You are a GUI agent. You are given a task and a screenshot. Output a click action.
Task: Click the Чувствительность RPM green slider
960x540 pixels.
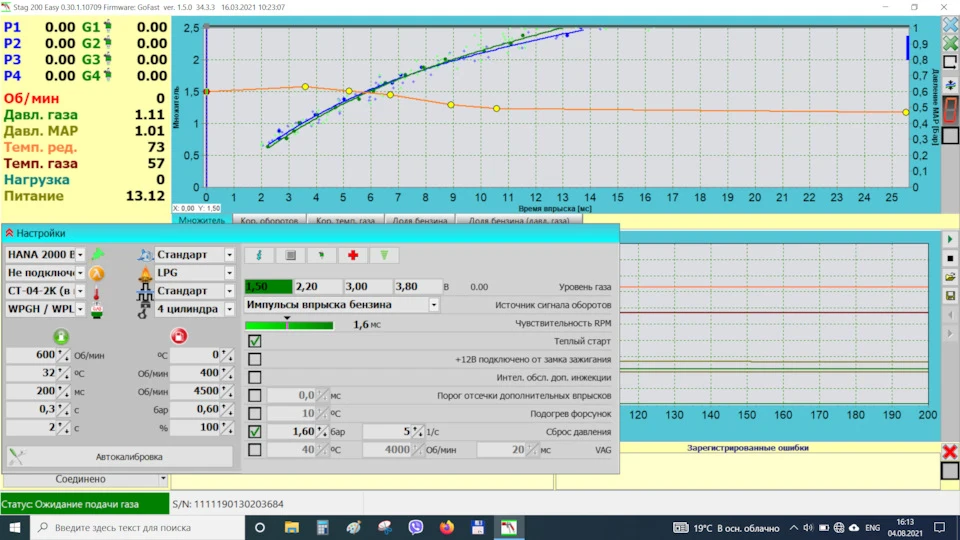click(x=289, y=324)
